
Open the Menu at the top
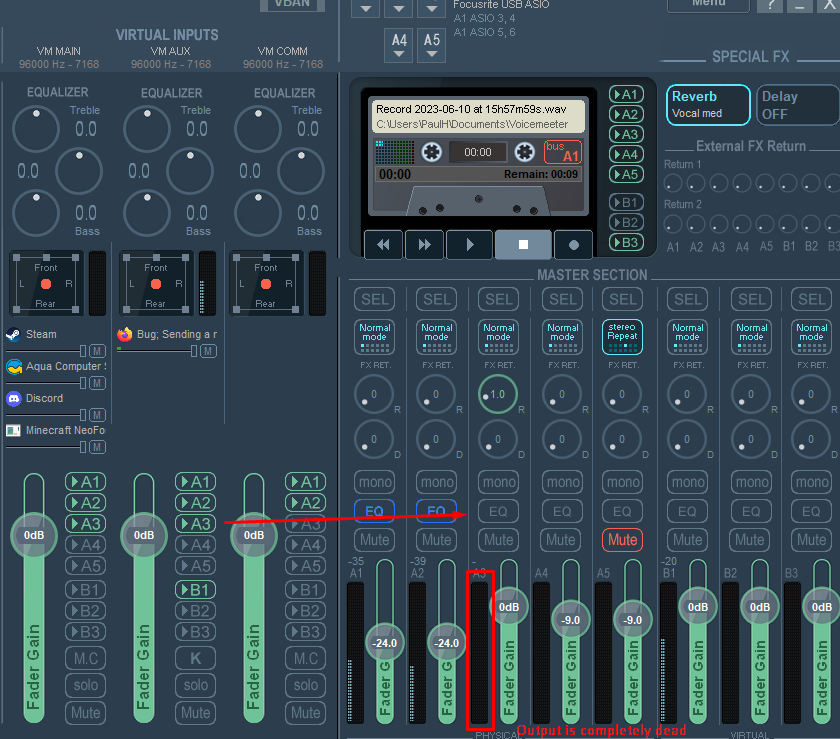tap(708, 3)
